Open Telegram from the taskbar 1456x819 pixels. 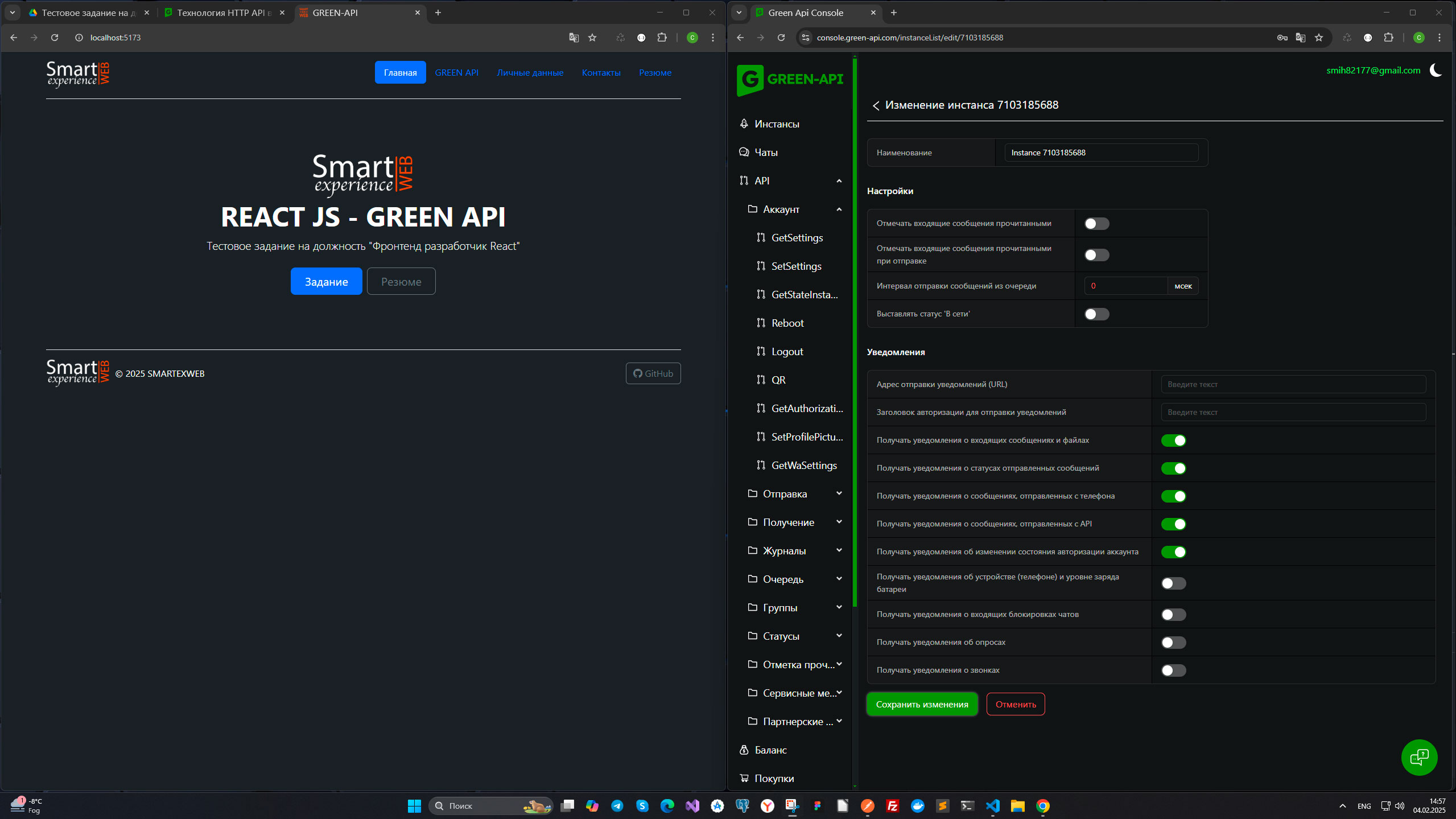tap(617, 806)
